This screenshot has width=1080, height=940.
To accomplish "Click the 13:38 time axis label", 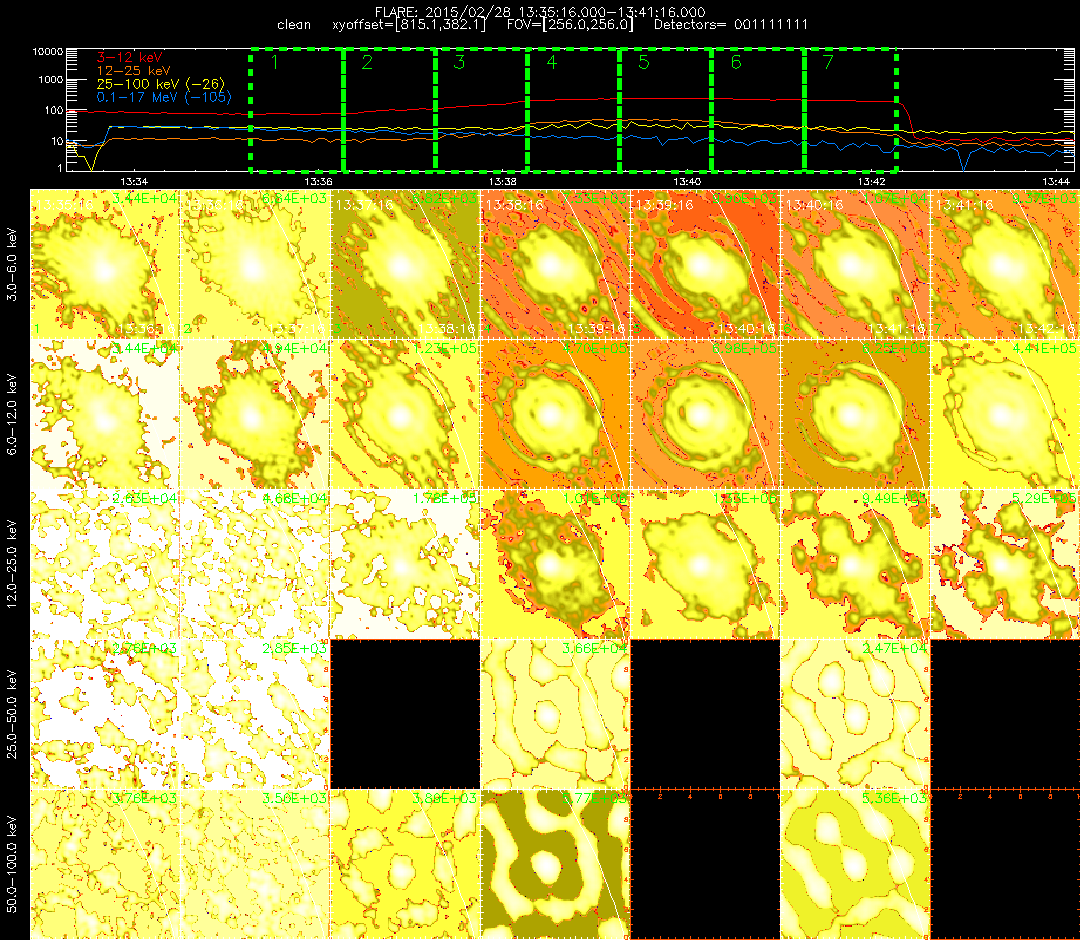I will (x=503, y=182).
